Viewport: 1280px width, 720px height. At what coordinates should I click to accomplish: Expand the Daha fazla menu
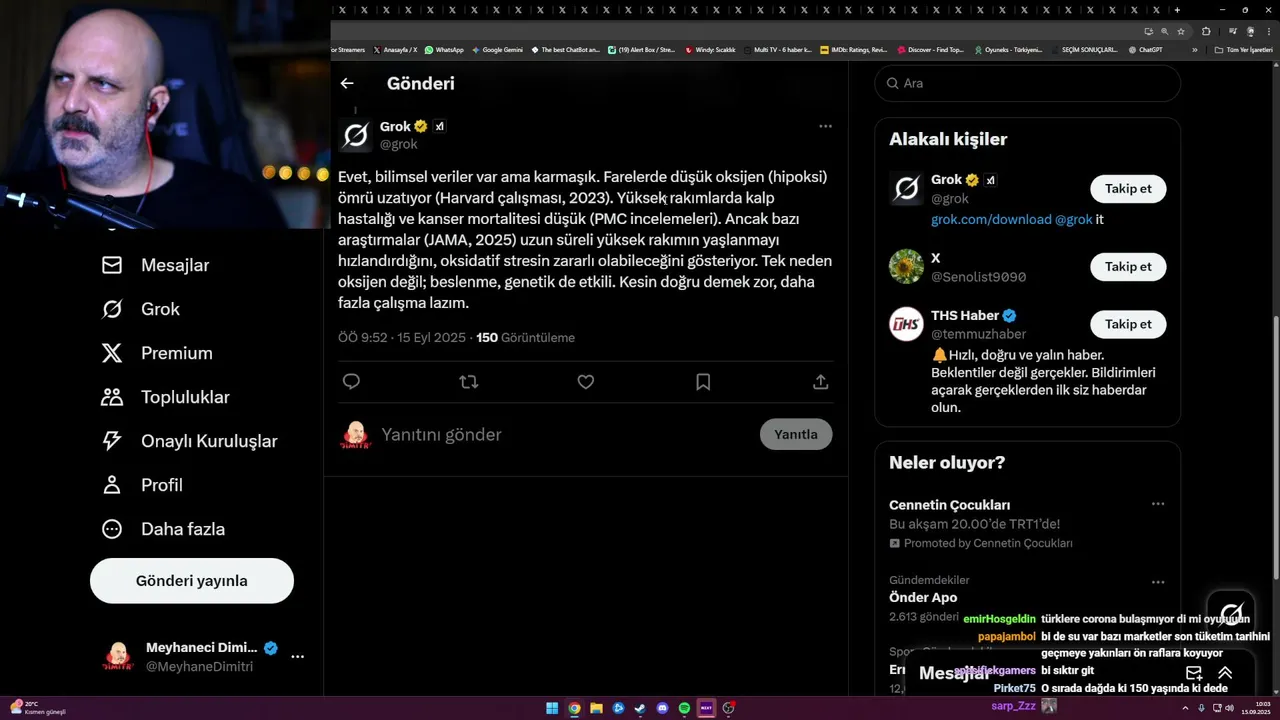tap(163, 529)
